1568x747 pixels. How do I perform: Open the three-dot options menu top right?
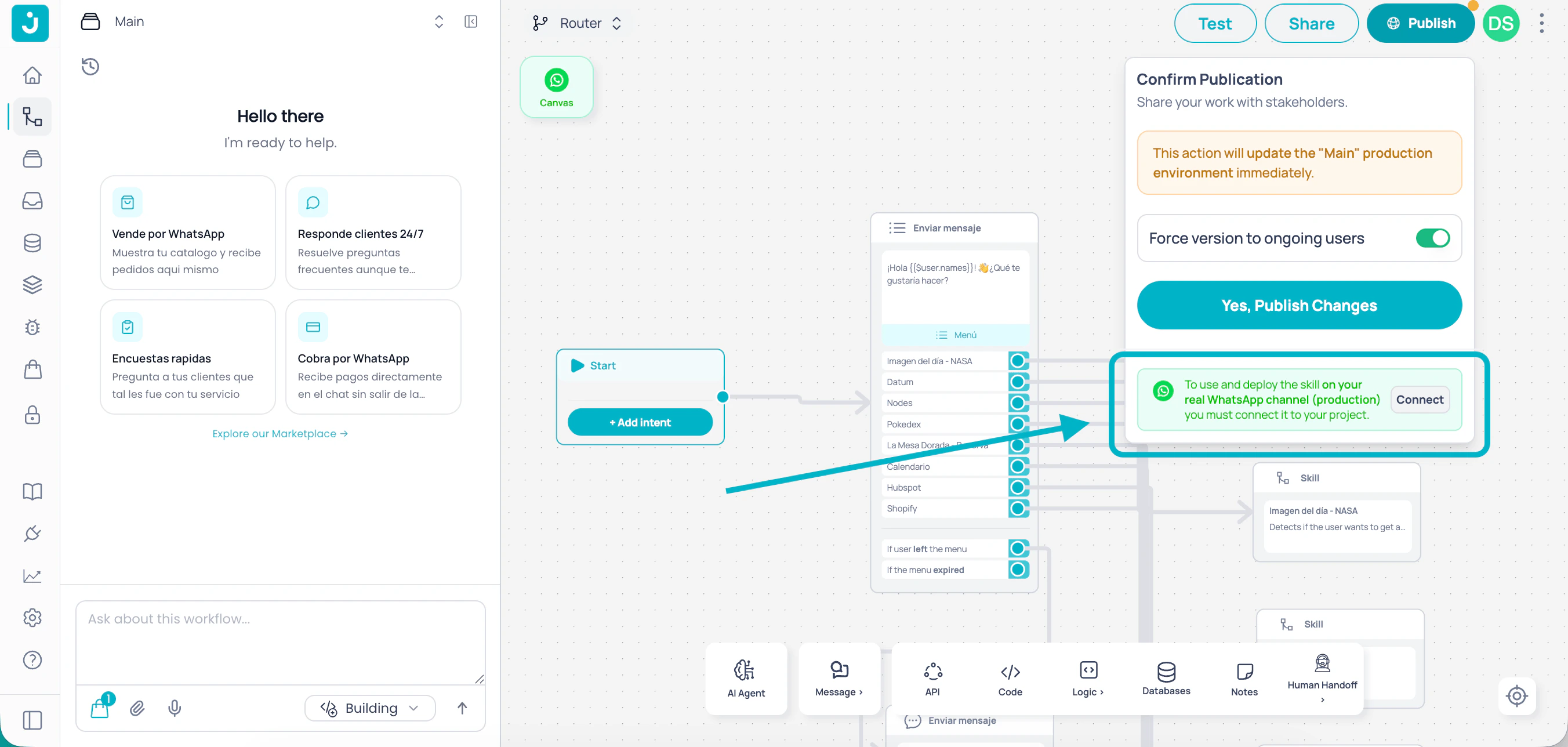tap(1542, 23)
